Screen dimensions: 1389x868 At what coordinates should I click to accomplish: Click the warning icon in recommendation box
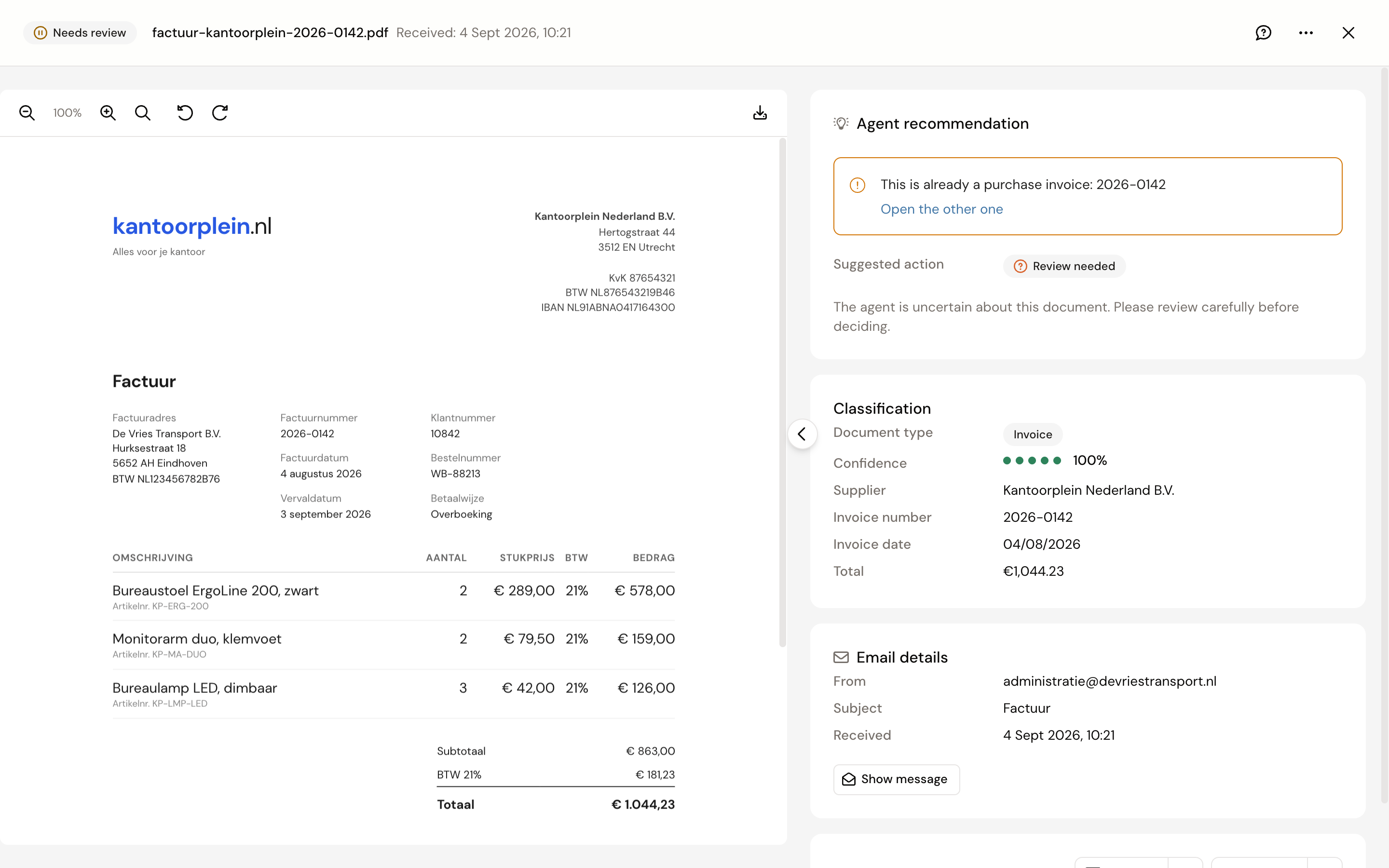[x=858, y=185]
